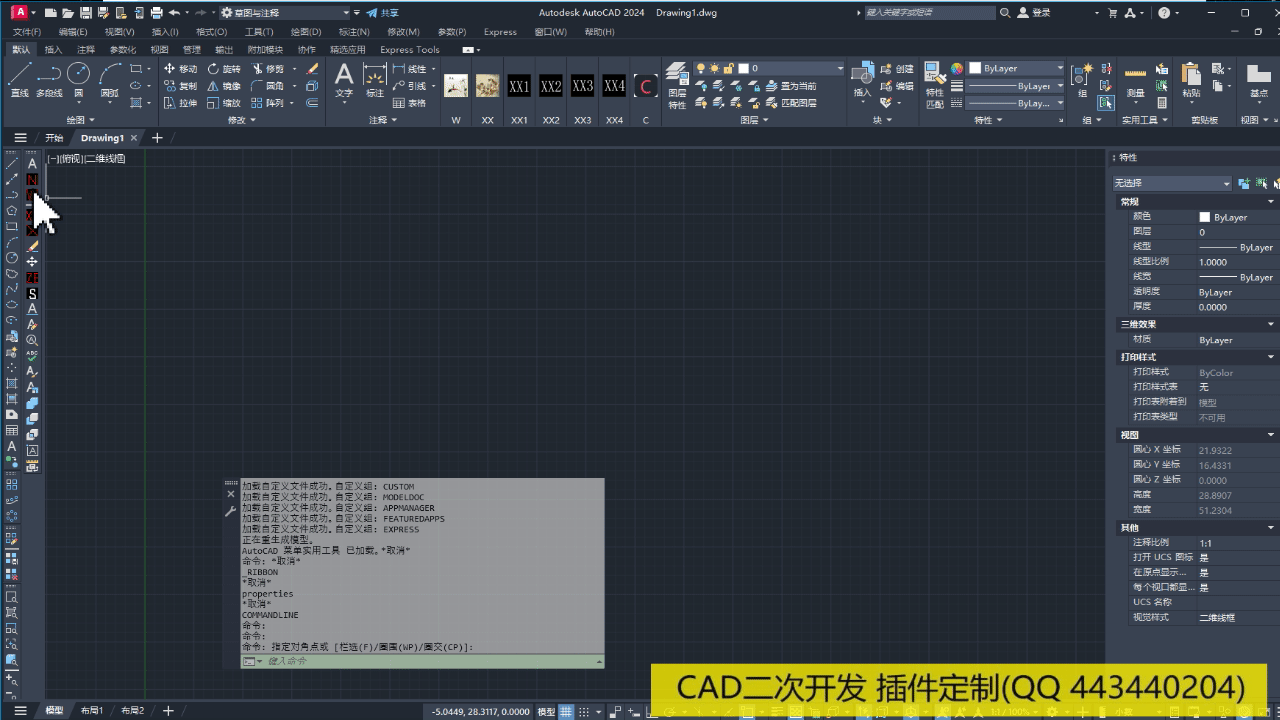Click the 特性匹配 match properties icon

pyautogui.click(x=934, y=85)
